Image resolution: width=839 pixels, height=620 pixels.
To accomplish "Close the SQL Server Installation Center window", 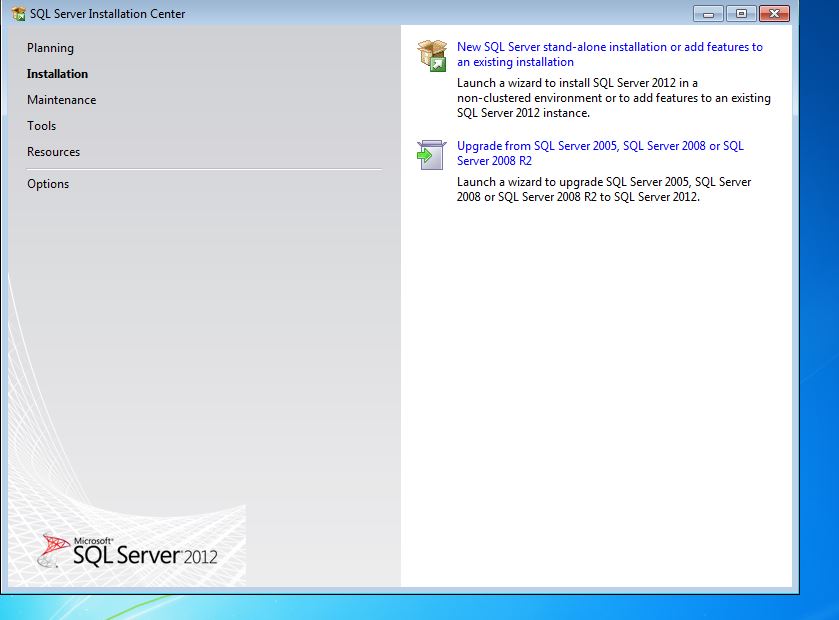I will point(774,14).
